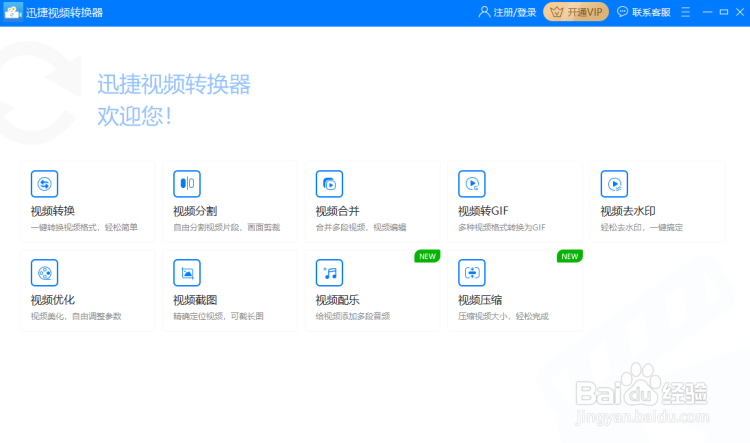The image size is (750, 443).
Task: Click the NEW badge on 视频压缩 card
Action: click(570, 256)
